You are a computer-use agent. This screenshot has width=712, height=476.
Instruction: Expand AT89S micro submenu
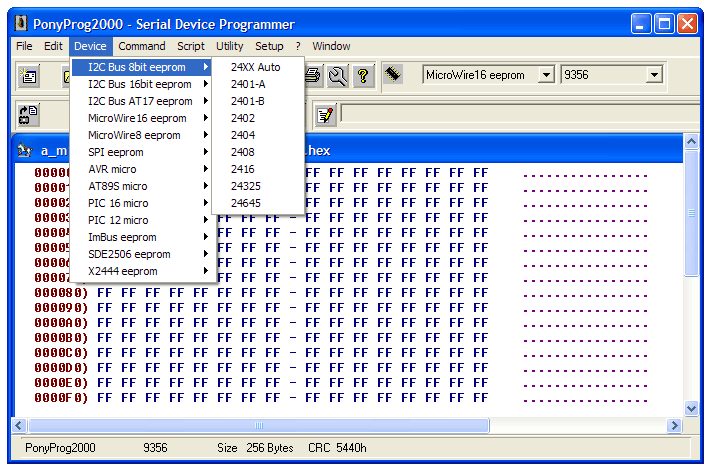pos(143,186)
